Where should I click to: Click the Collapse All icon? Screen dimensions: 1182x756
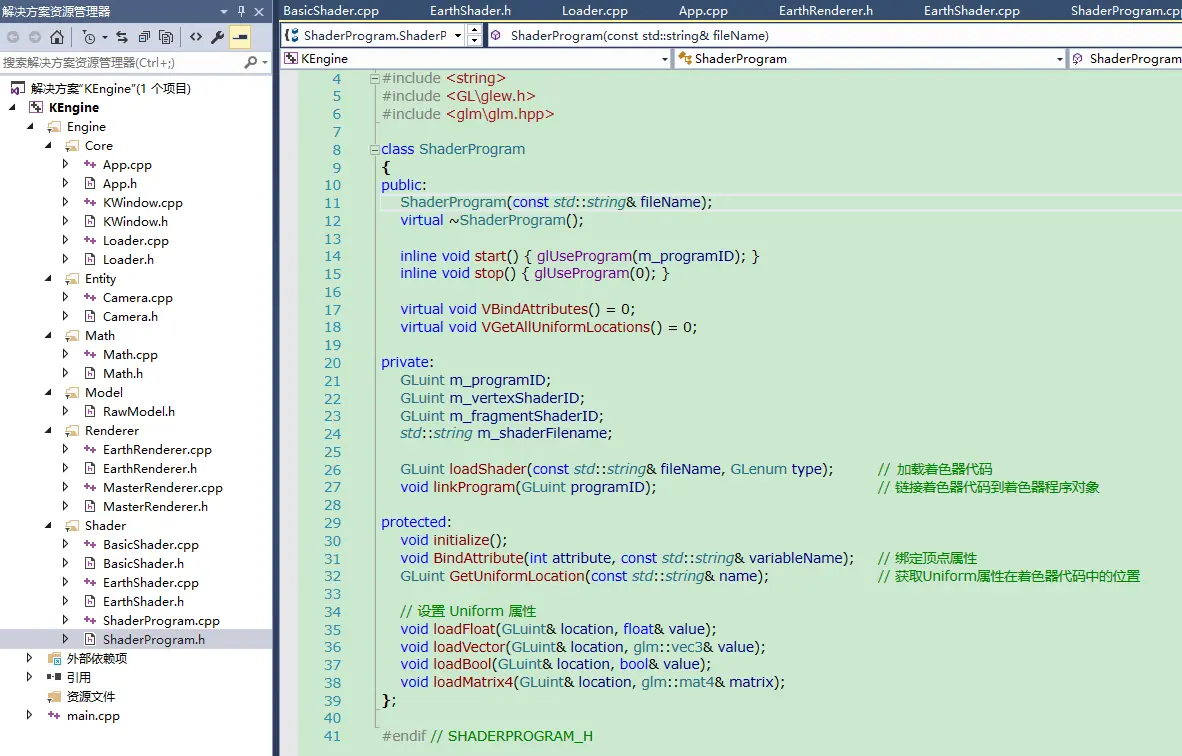coord(144,37)
